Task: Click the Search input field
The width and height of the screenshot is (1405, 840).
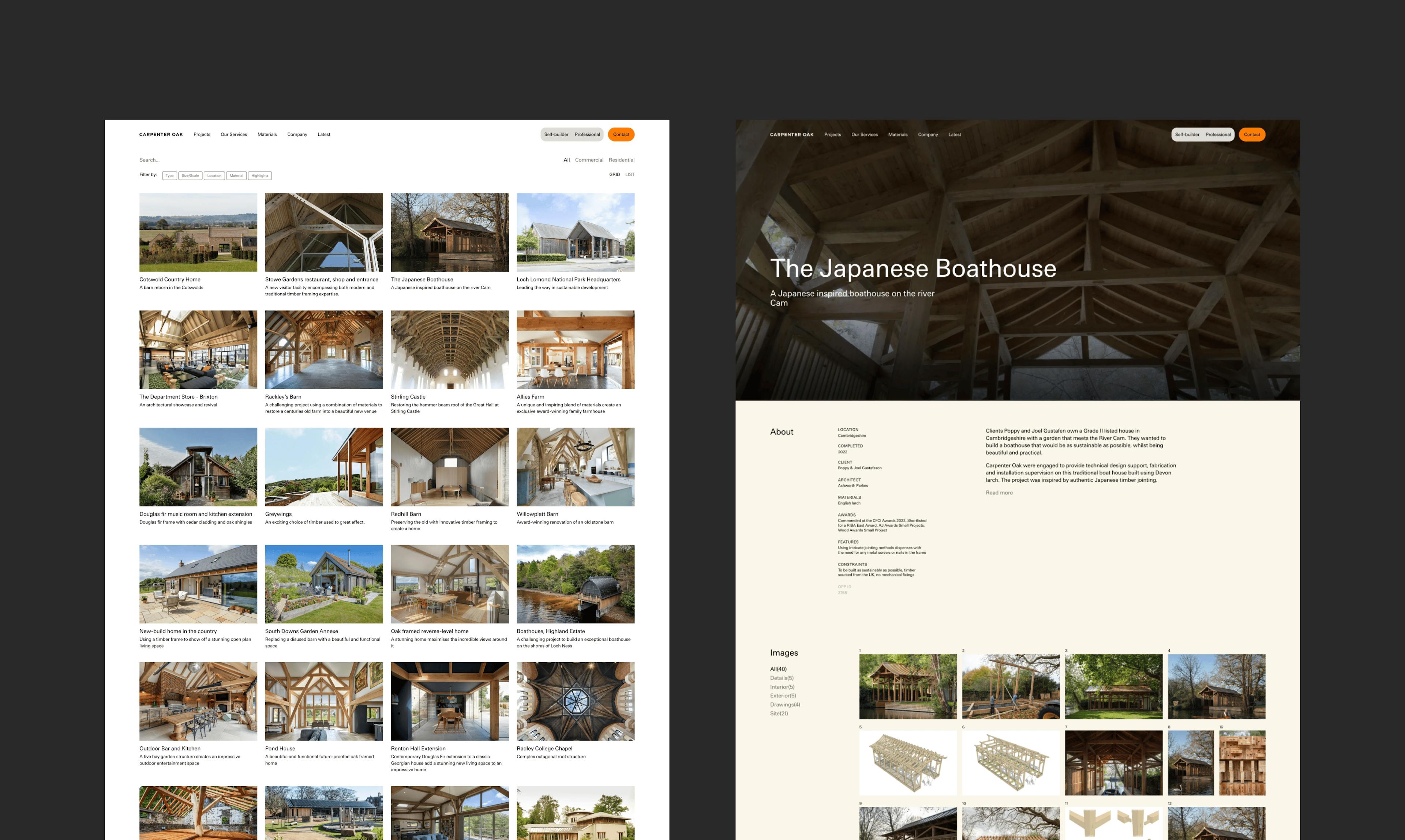Action: pos(170,159)
